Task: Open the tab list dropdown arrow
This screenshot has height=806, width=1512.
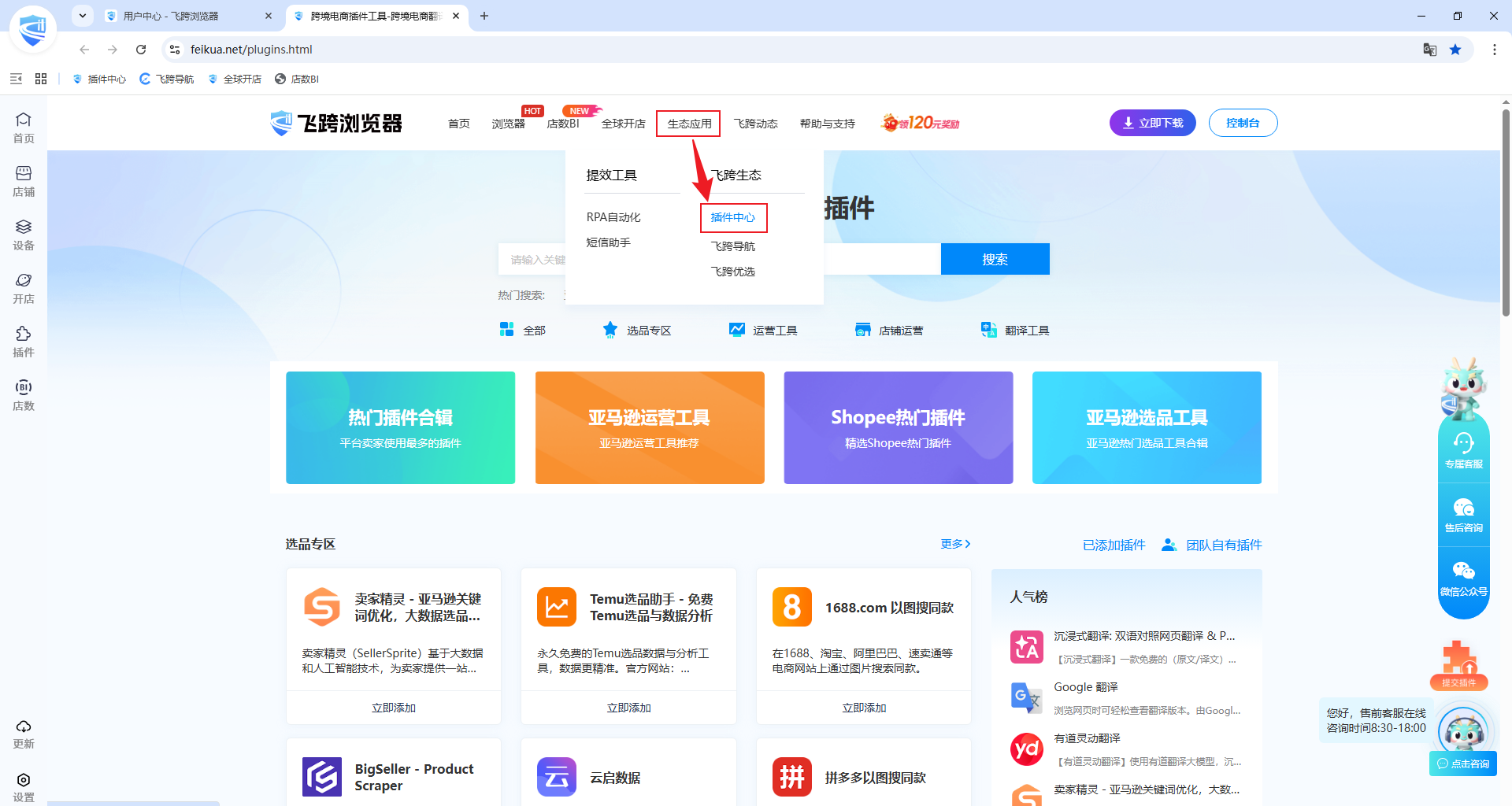Action: (83, 16)
